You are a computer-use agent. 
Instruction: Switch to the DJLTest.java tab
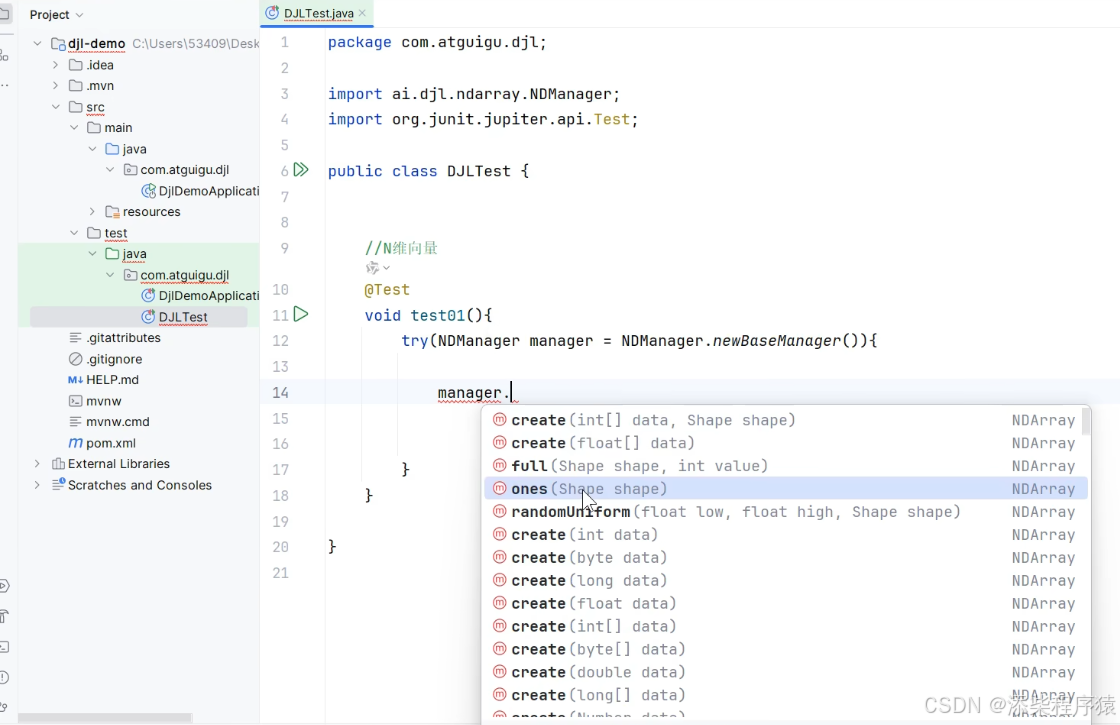[319, 13]
